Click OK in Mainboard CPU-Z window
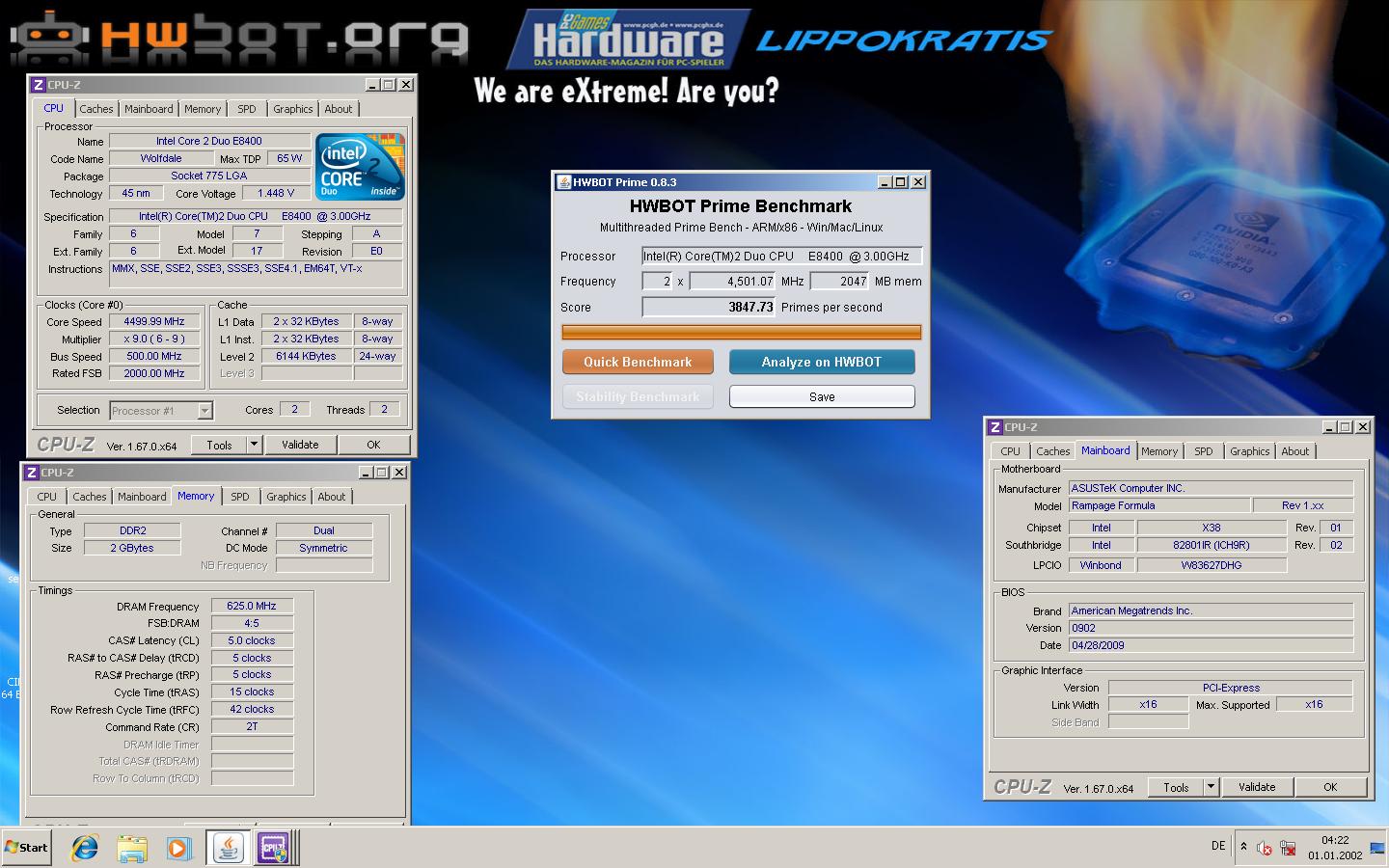 [x=1330, y=787]
